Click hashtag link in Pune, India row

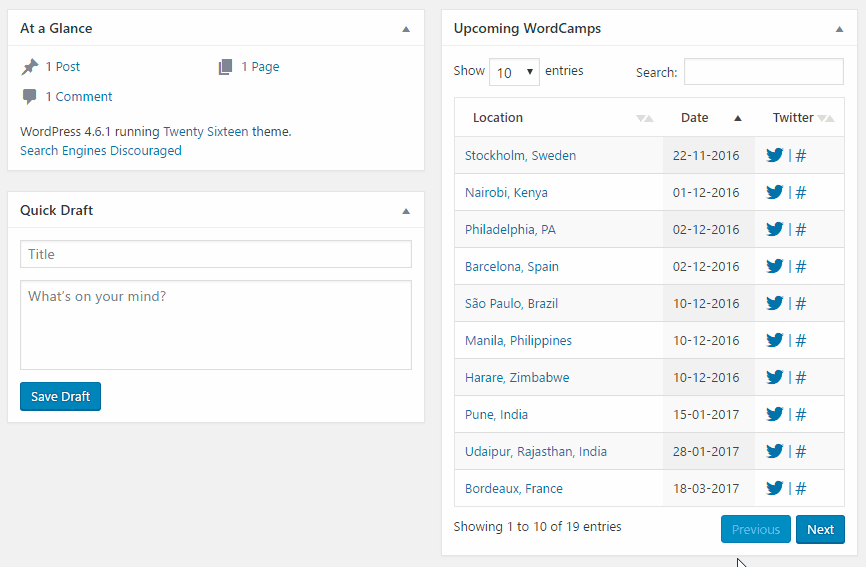click(x=801, y=415)
